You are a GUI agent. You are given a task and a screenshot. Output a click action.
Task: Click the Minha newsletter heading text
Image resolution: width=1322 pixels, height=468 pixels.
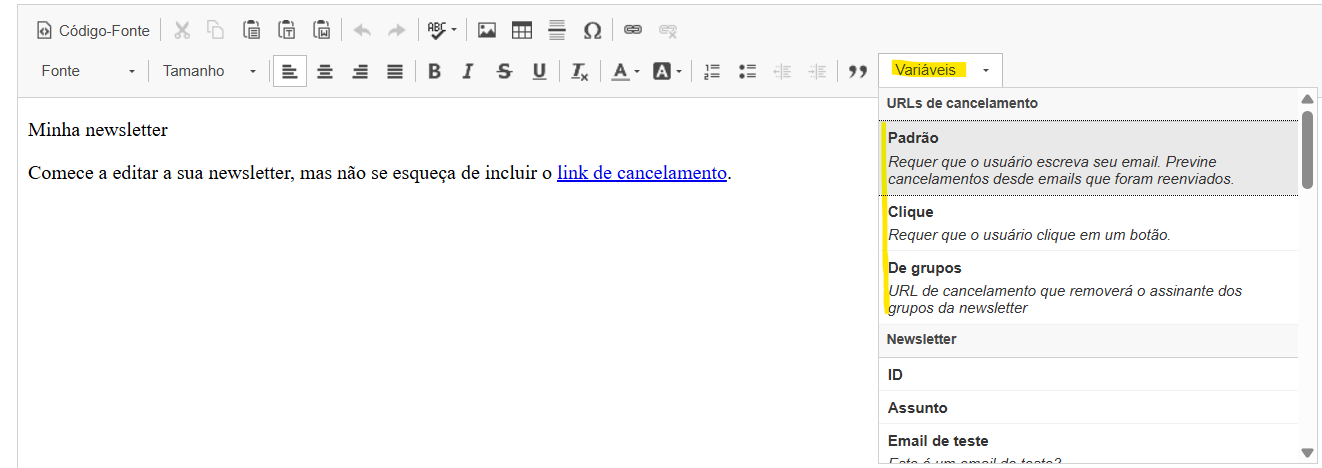point(98,130)
